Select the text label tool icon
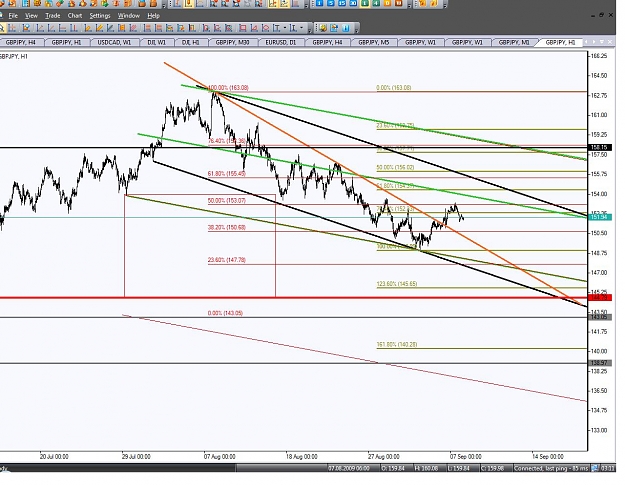 (276, 28)
